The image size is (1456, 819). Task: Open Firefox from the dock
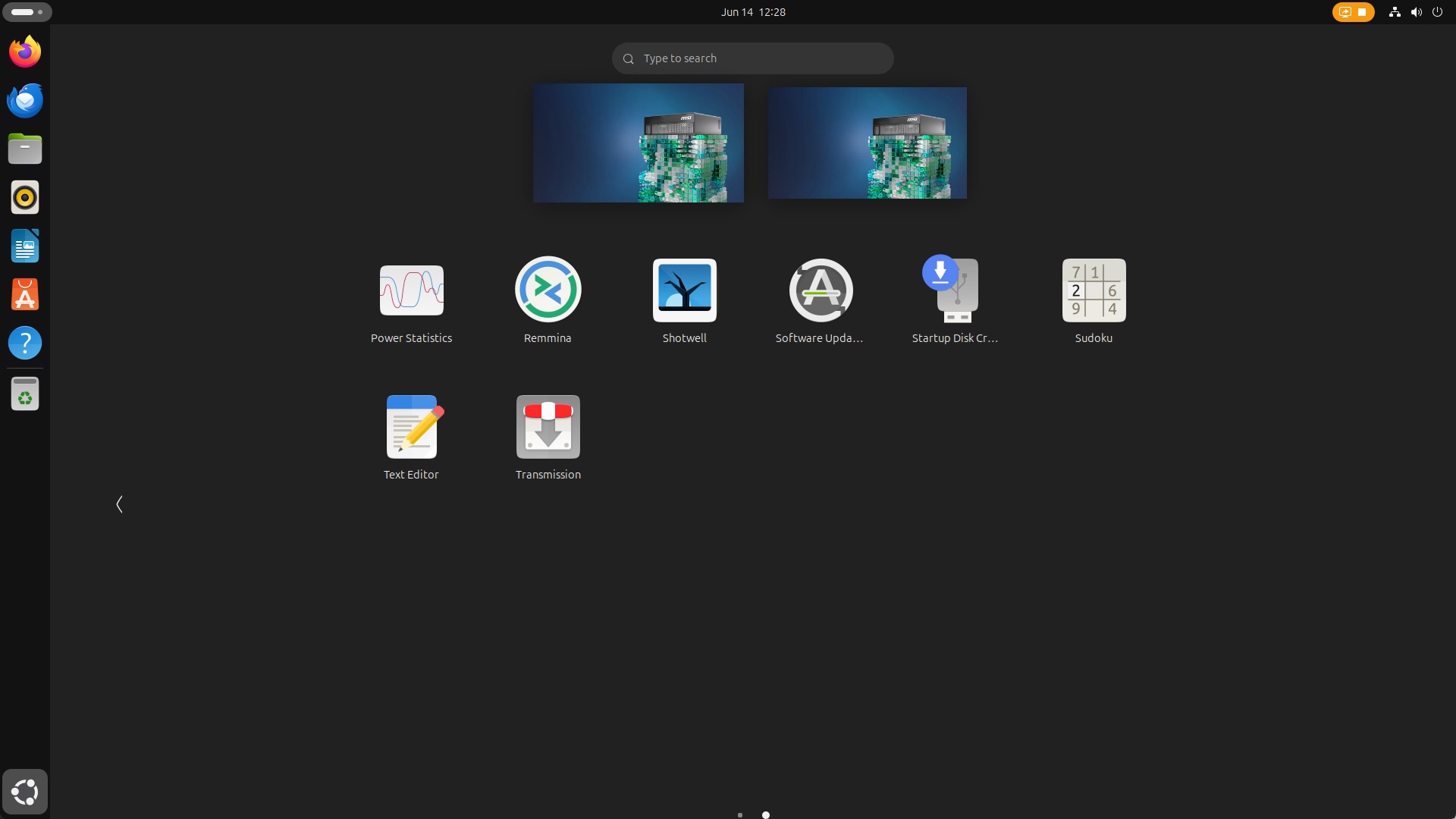coord(25,52)
